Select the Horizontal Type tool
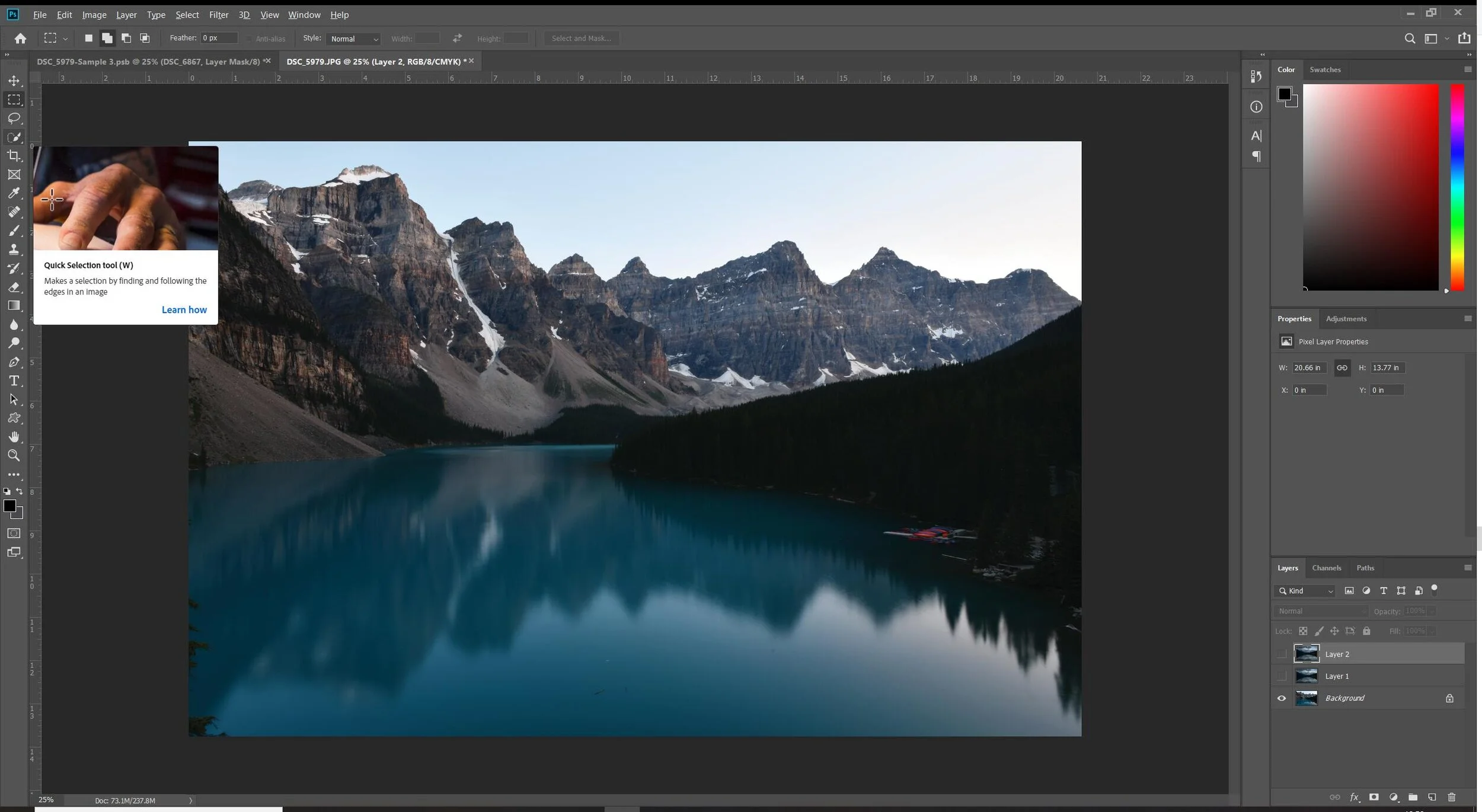Image resolution: width=1482 pixels, height=812 pixels. [14, 381]
